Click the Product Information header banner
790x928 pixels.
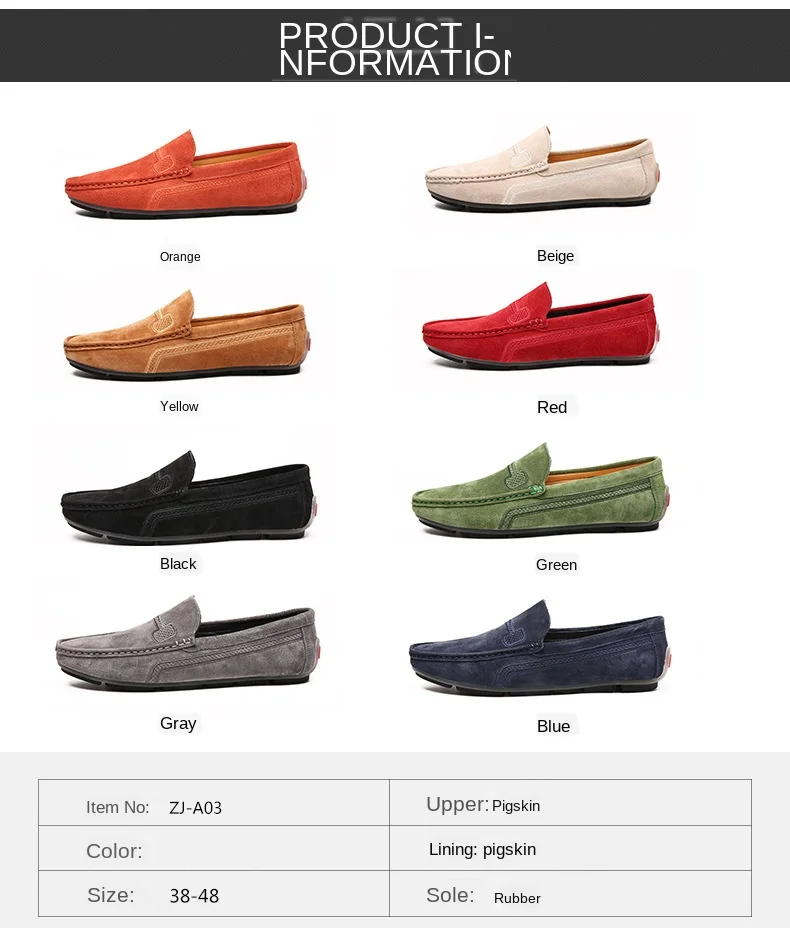pyautogui.click(x=395, y=46)
